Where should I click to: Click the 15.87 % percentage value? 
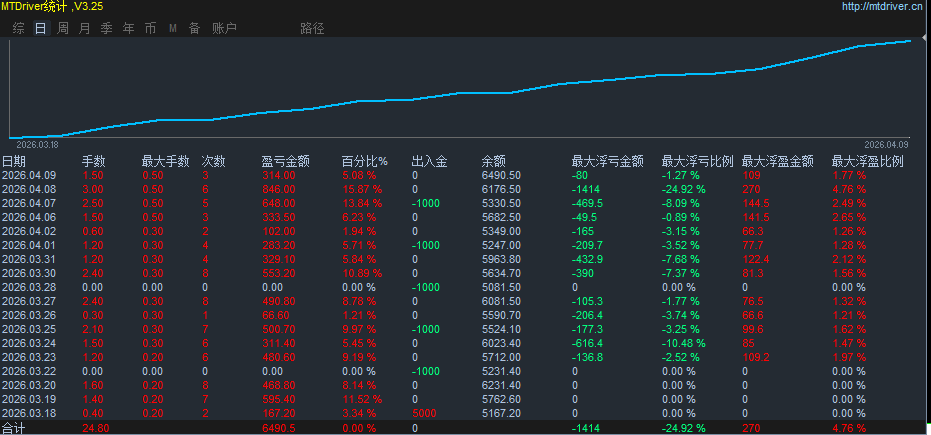coord(362,189)
